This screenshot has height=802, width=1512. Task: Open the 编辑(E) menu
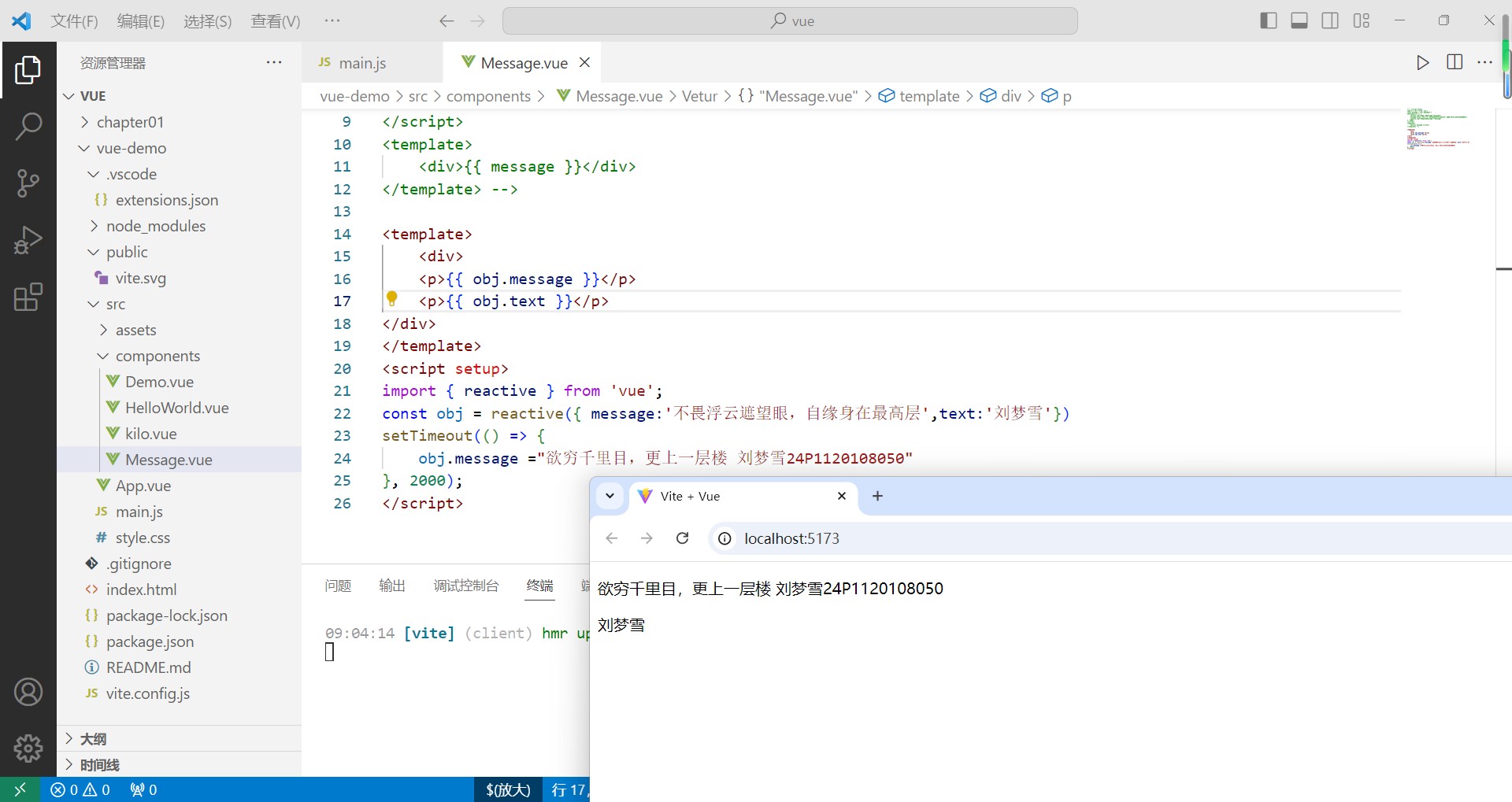(x=141, y=21)
